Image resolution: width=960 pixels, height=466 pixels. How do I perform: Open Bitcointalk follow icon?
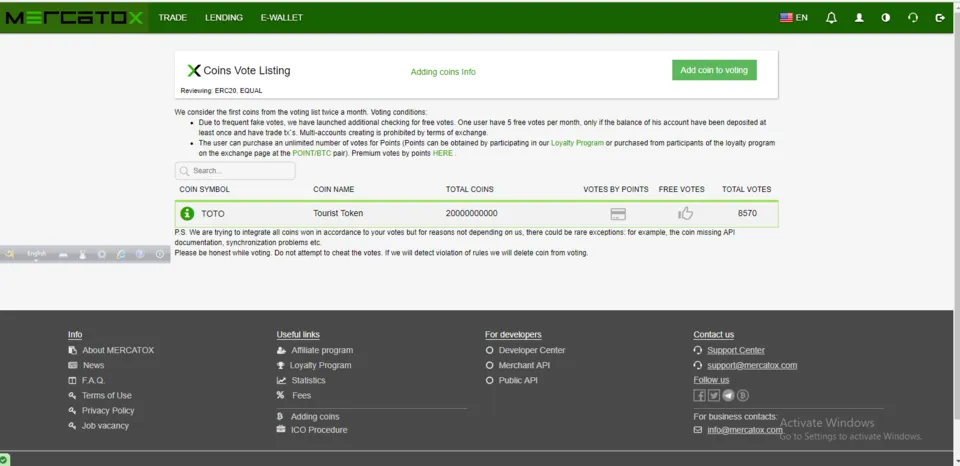(x=743, y=396)
